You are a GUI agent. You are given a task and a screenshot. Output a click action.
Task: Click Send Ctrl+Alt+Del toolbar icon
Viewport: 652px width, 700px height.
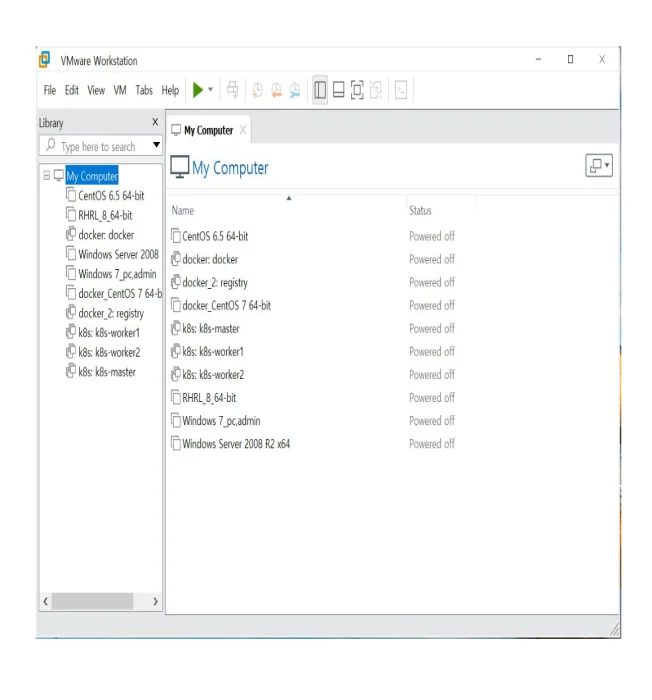click(232, 90)
